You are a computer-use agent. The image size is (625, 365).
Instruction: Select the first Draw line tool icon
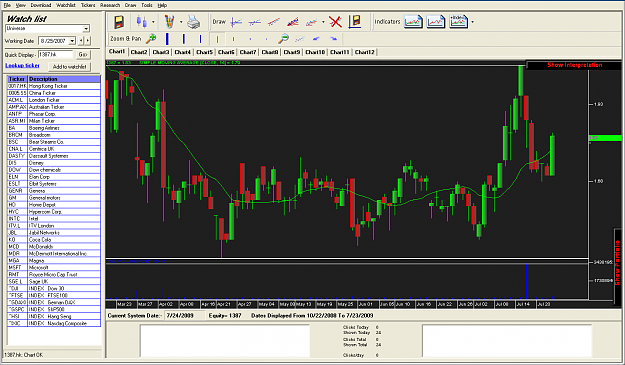[x=236, y=22]
